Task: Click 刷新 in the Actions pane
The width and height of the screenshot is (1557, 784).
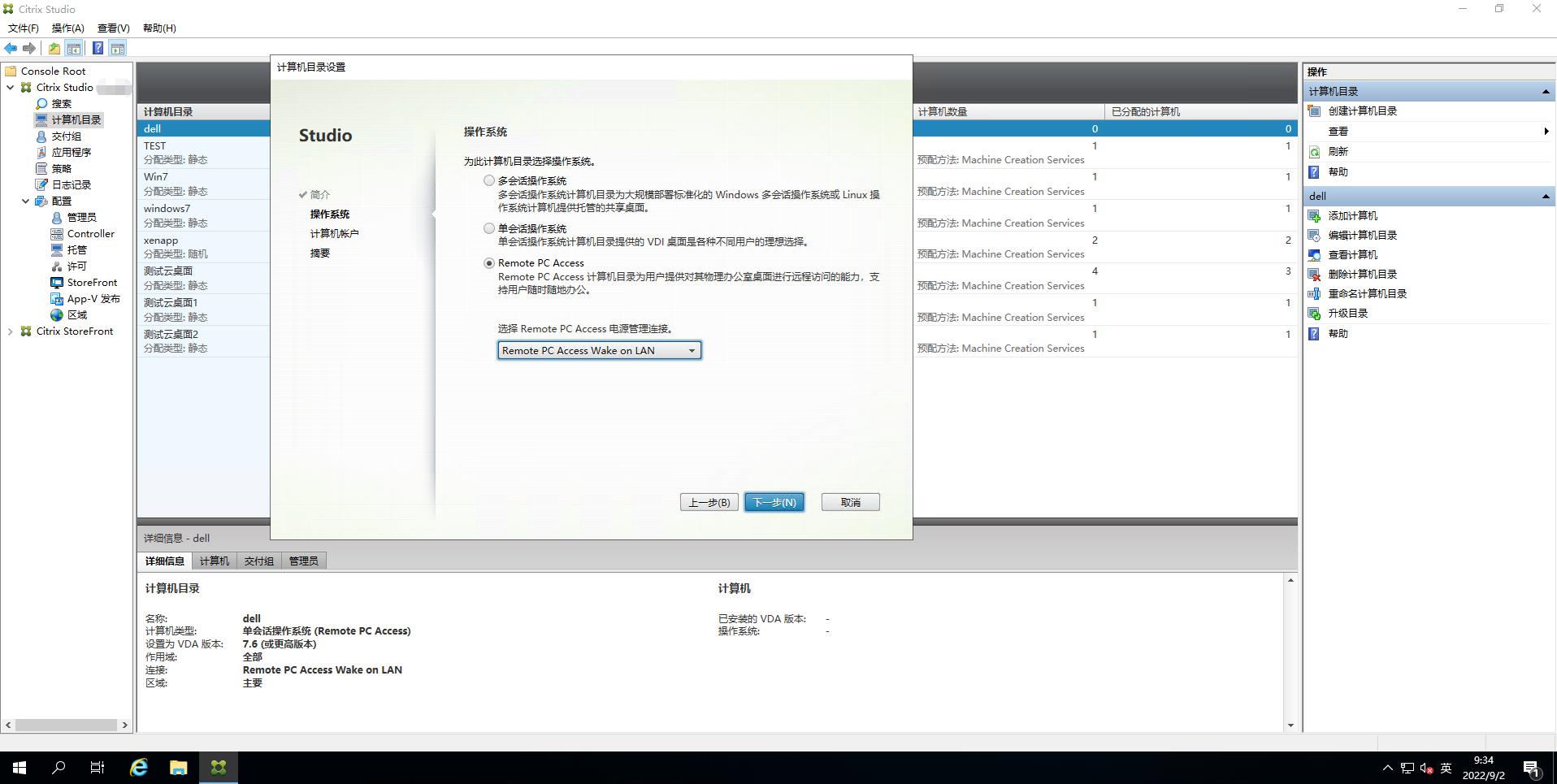Action: 1338,151
